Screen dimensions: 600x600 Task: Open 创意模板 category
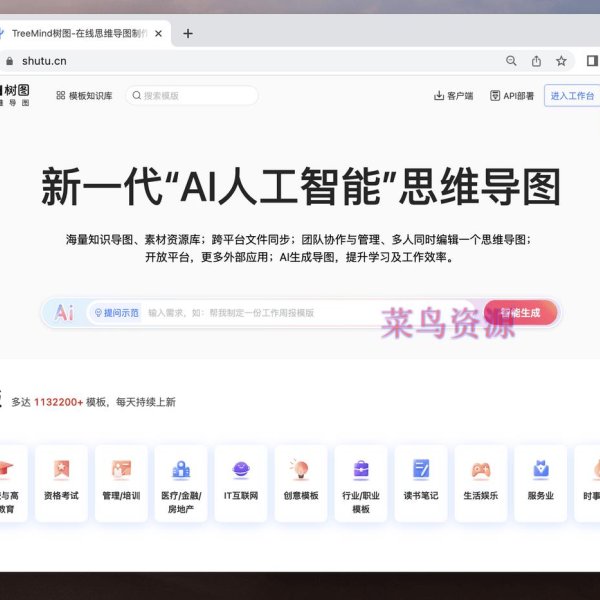tap(301, 483)
